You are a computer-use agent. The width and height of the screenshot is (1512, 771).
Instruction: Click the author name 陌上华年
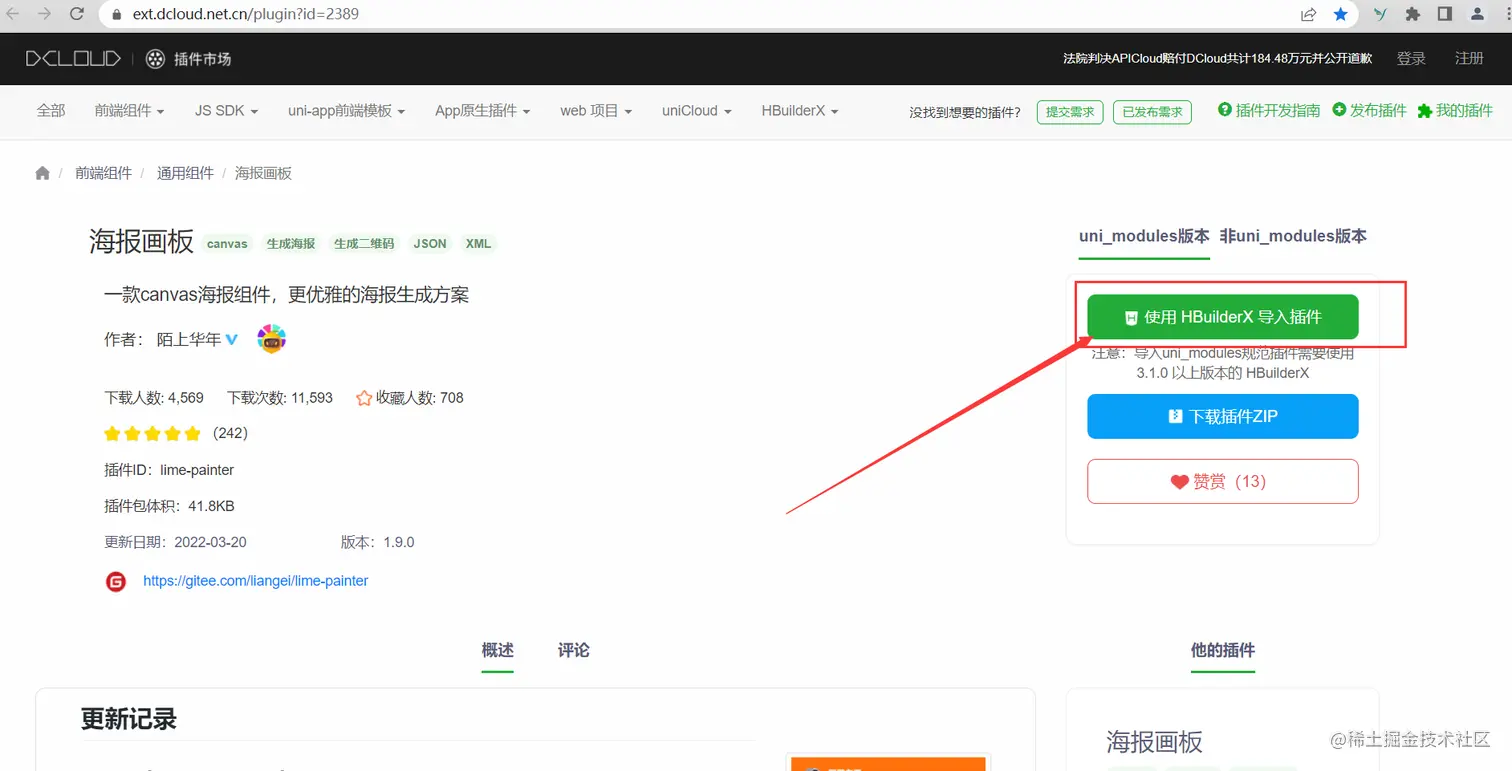coord(189,340)
